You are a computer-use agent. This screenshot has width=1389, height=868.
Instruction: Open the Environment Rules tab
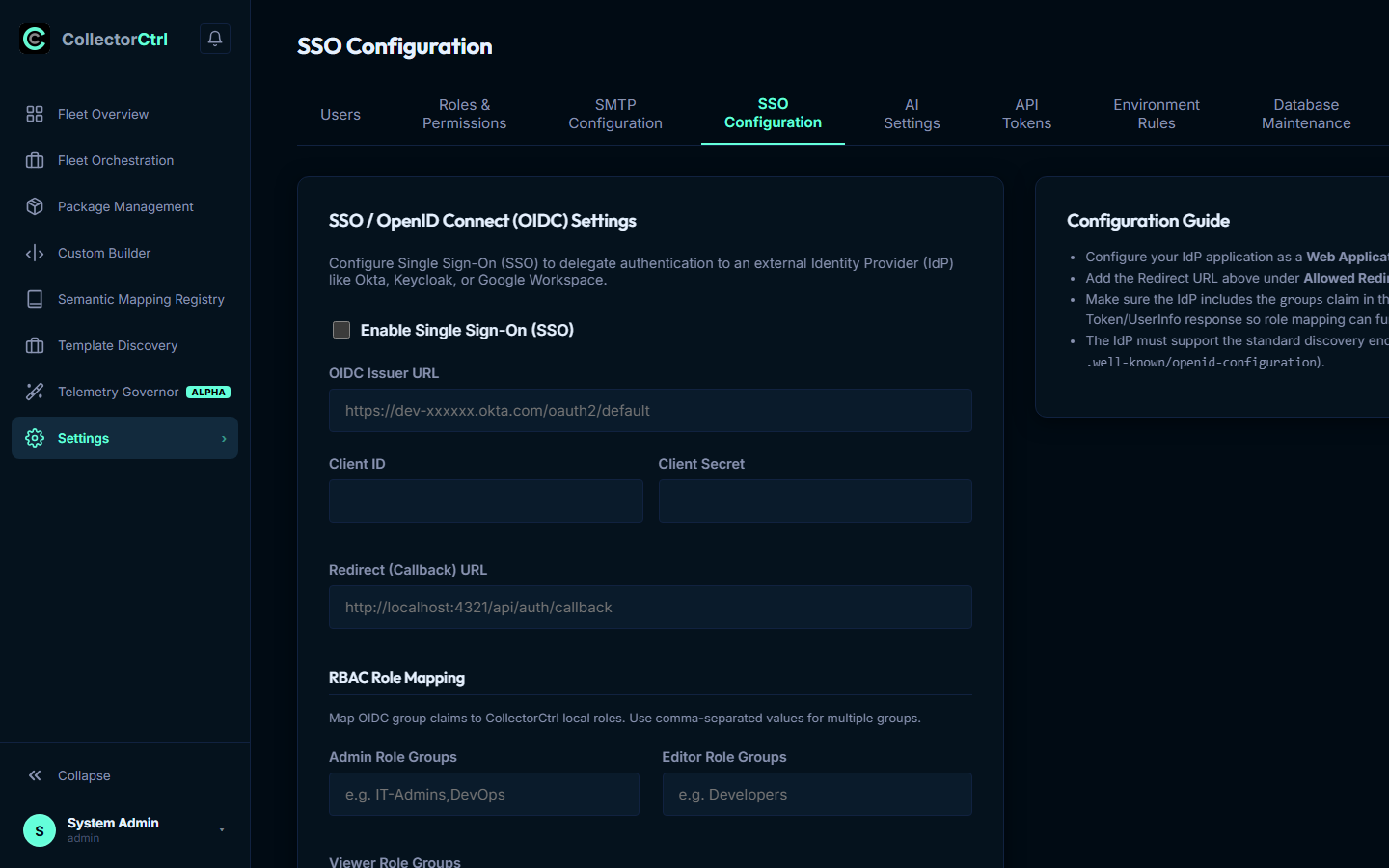point(1157,115)
